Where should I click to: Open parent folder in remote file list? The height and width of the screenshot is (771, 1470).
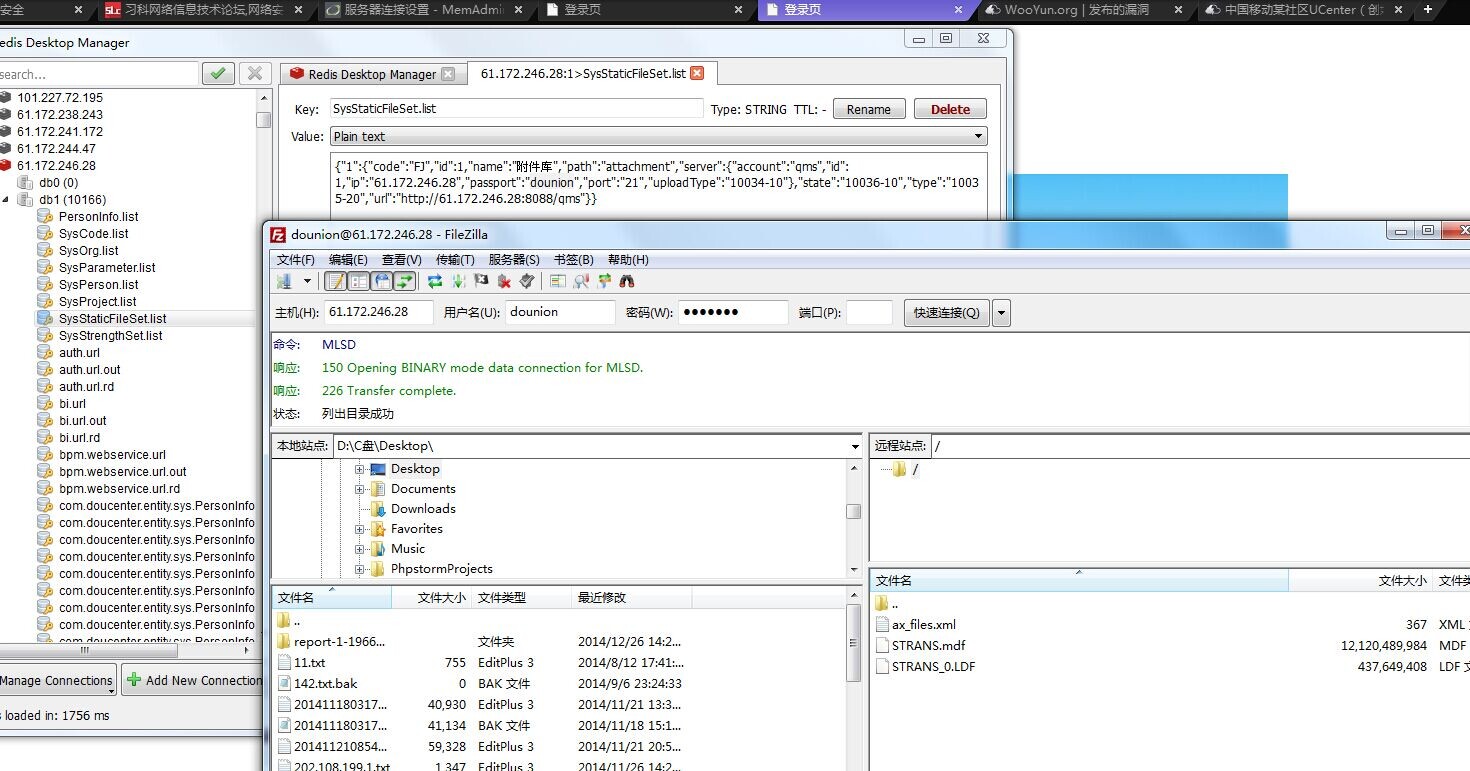click(887, 603)
